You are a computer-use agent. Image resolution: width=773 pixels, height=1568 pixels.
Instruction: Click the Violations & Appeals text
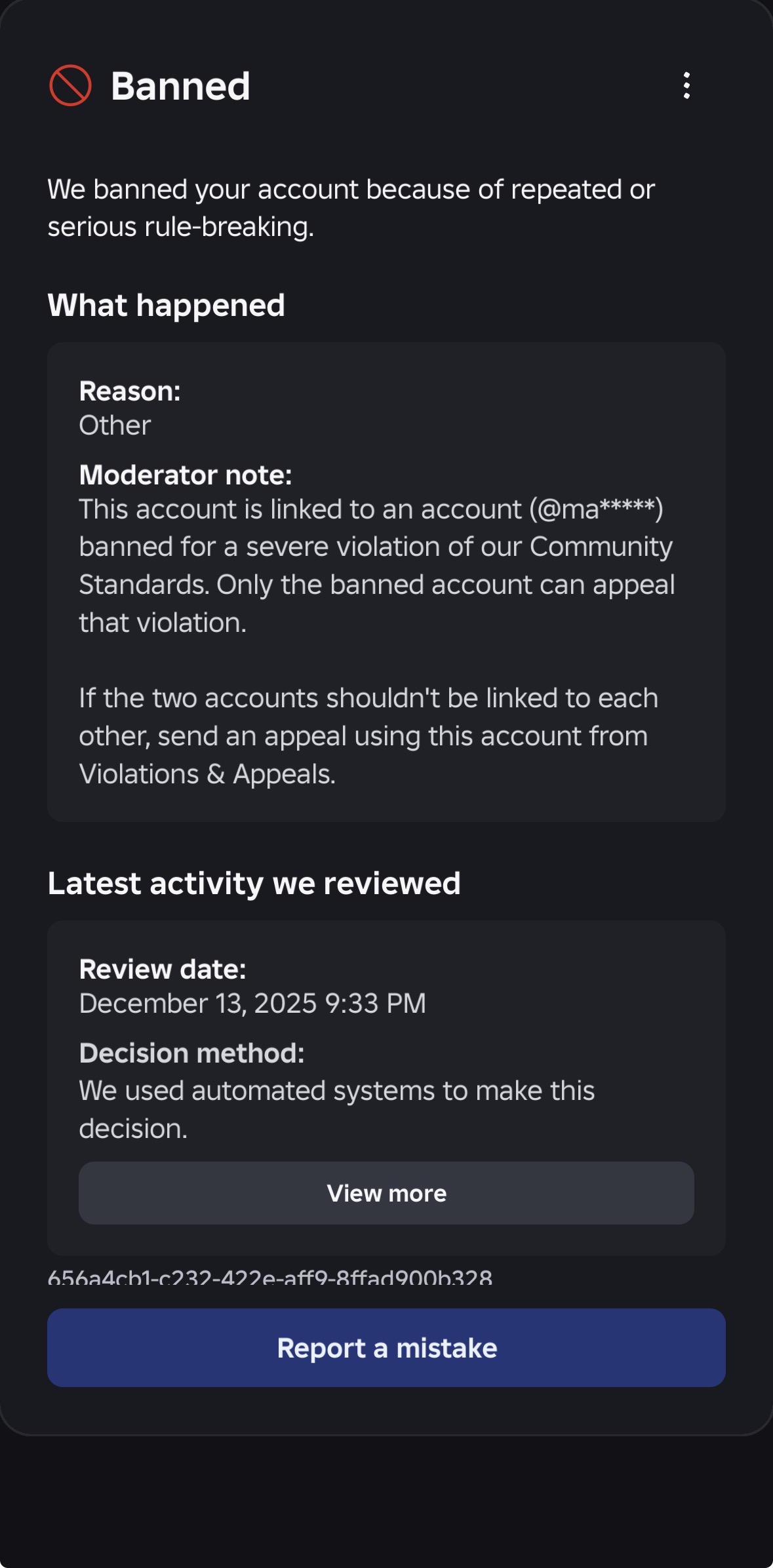coord(207,774)
